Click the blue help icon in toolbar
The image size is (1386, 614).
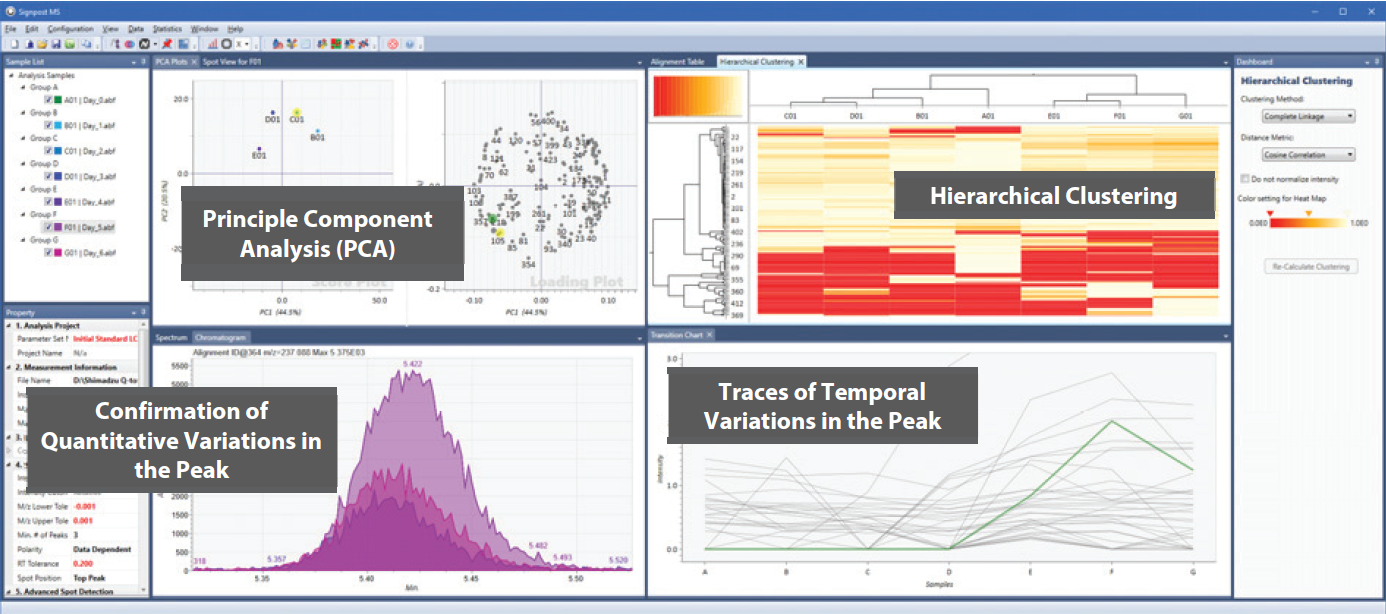pyautogui.click(x=410, y=44)
